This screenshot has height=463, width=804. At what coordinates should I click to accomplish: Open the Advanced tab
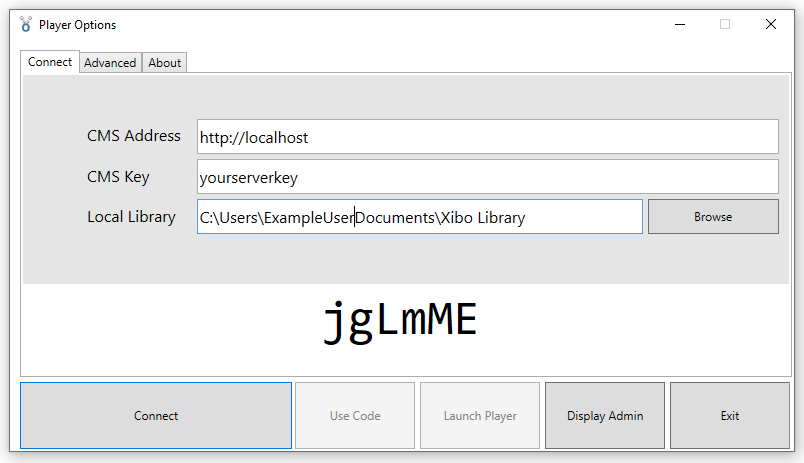[110, 63]
